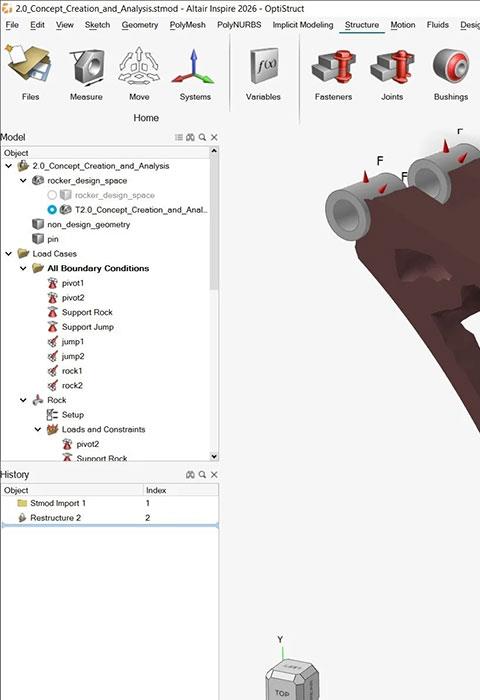Image resolution: width=480 pixels, height=700 pixels.
Task: Select the Setup item under Rock
Action: (73, 415)
